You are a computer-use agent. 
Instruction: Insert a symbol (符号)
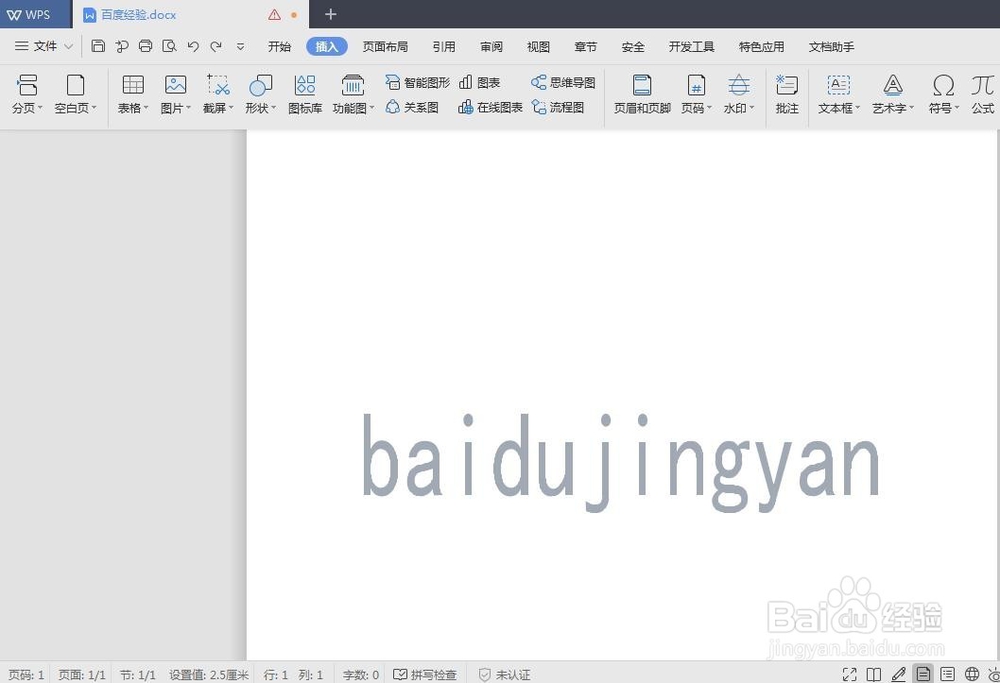943,94
